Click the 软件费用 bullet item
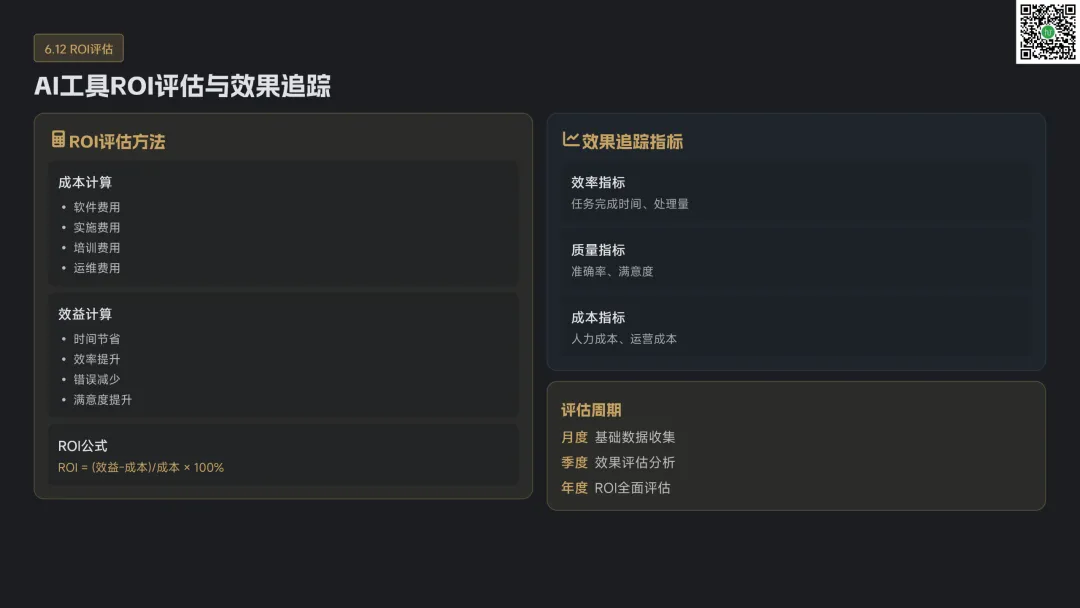1080x608 pixels. point(96,207)
